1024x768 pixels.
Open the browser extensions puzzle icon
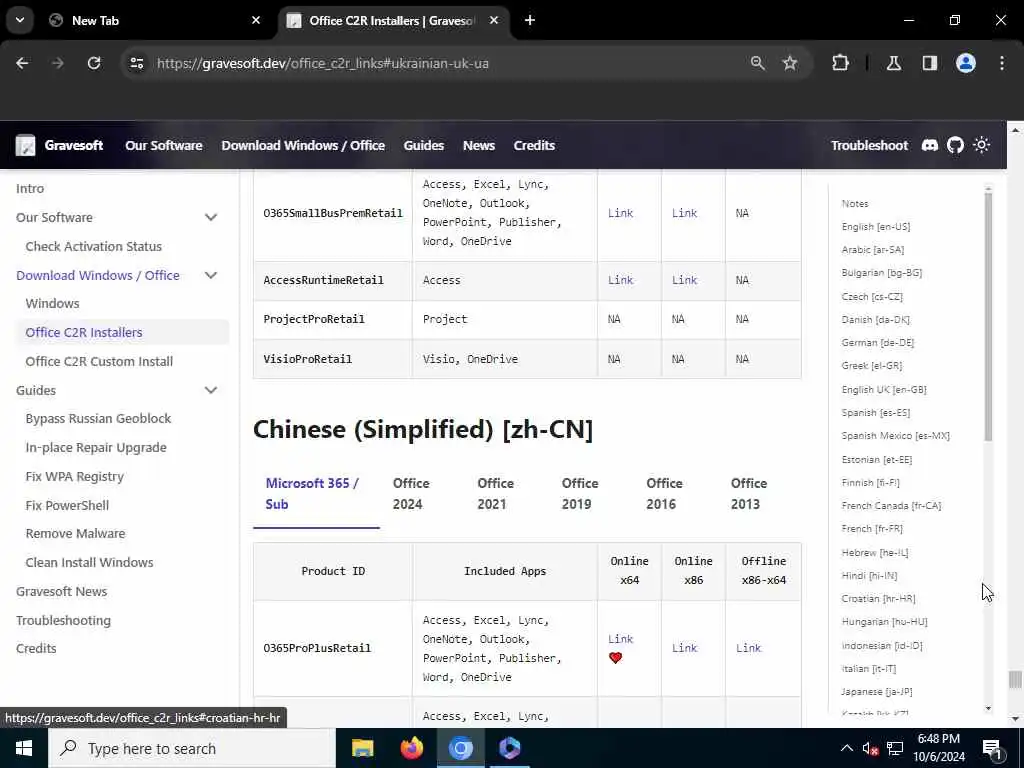pyautogui.click(x=840, y=63)
